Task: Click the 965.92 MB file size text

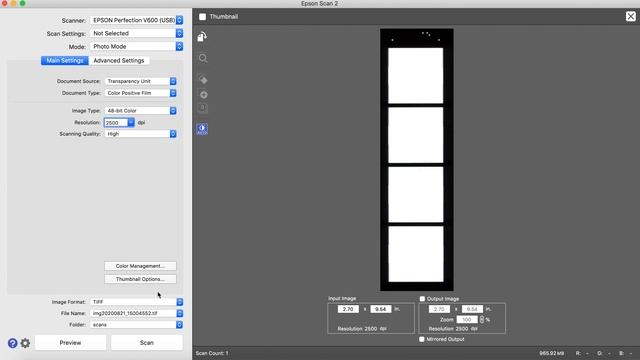Action: click(551, 353)
